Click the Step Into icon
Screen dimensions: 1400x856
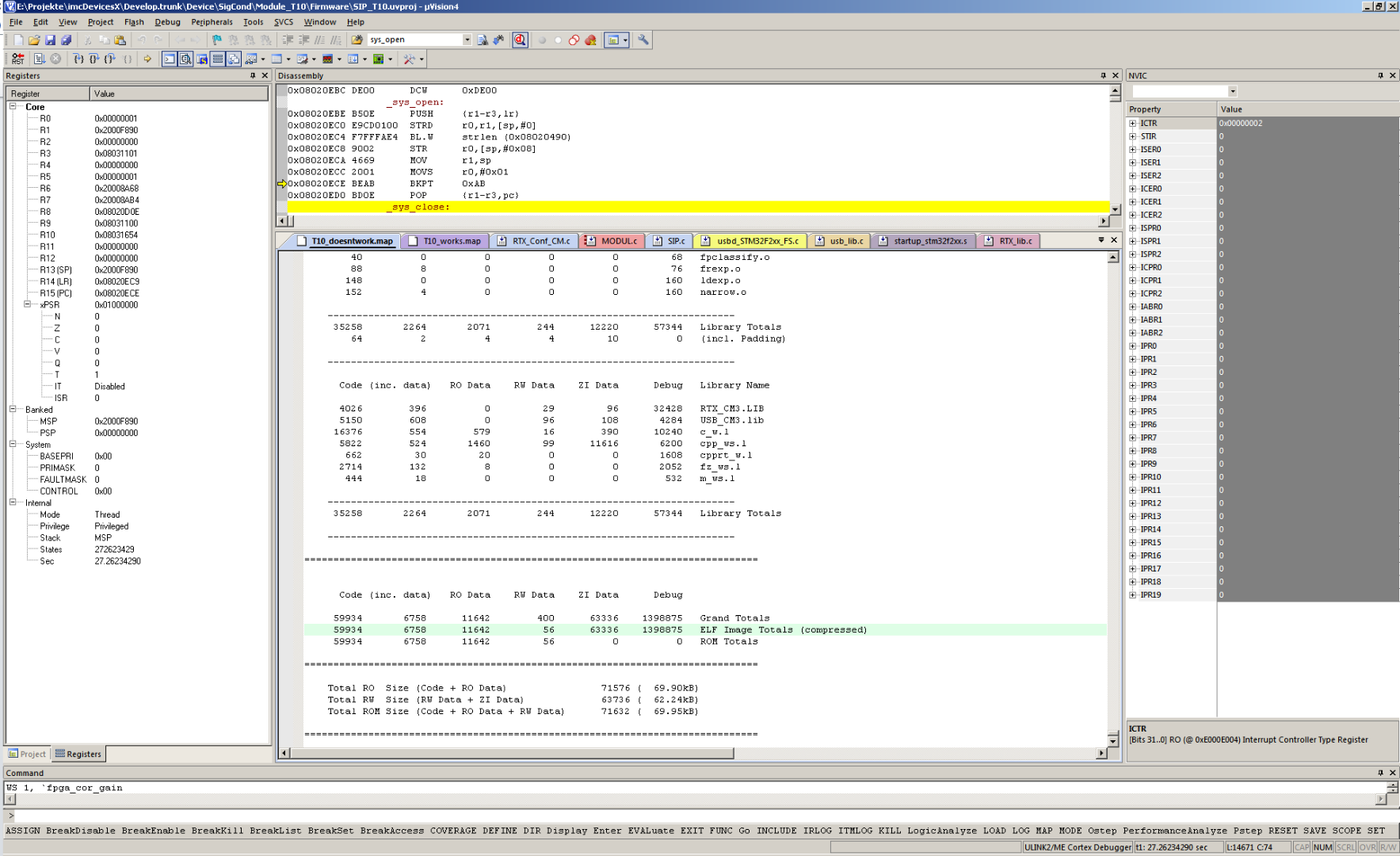point(78,59)
